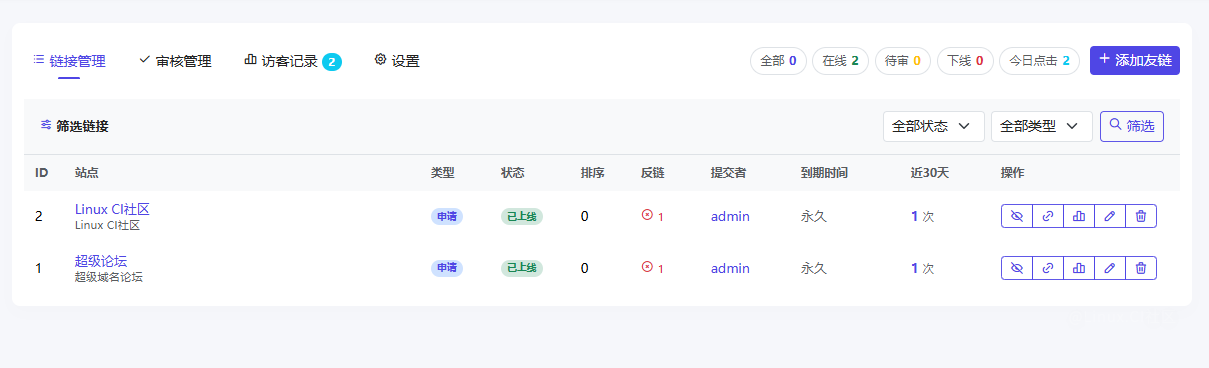The image size is (1209, 368).
Task: Click 永久 expiry in 超级论坛 row
Action: click(x=814, y=268)
